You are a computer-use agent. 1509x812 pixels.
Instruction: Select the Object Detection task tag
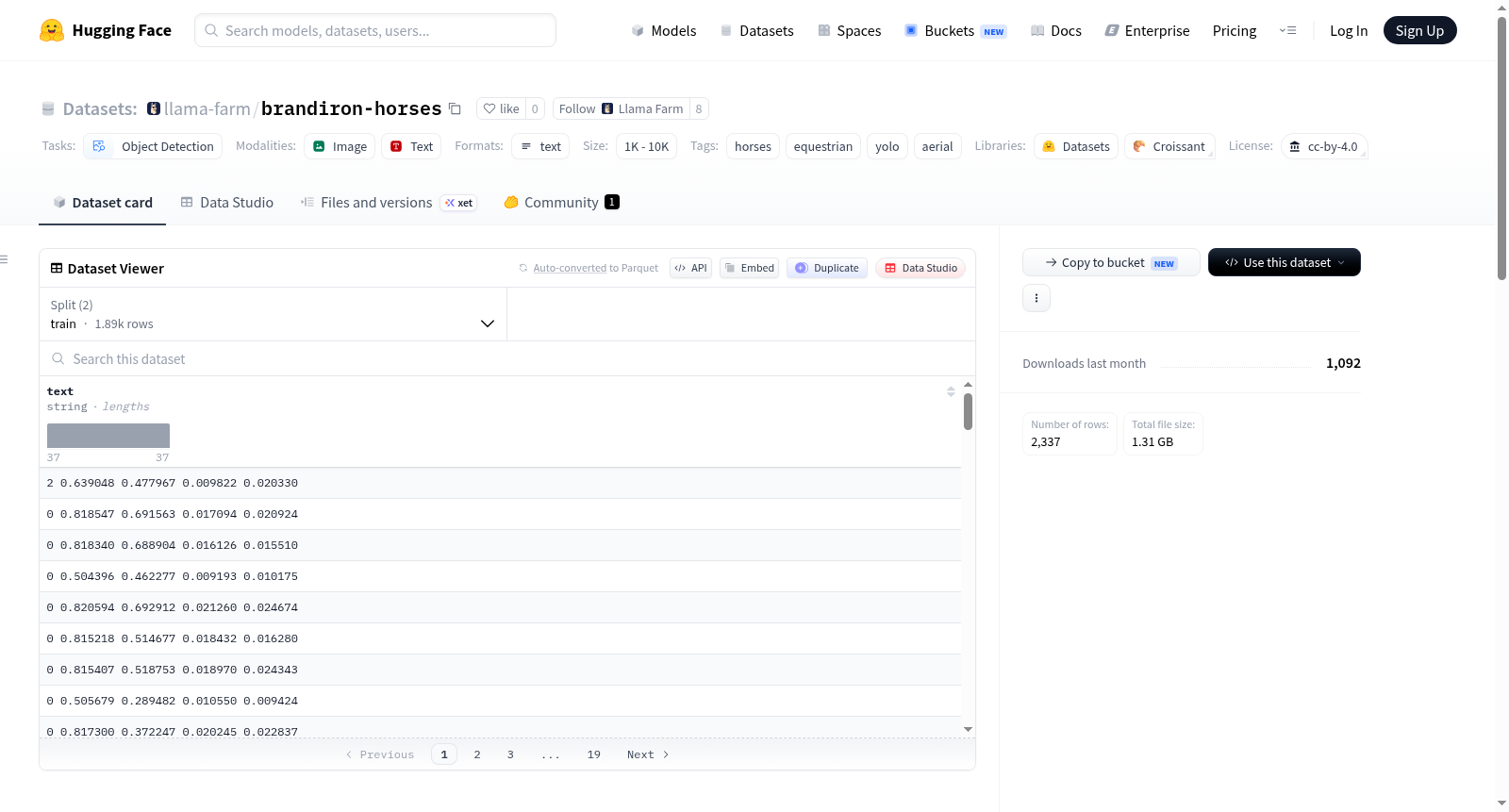pyautogui.click(x=154, y=146)
